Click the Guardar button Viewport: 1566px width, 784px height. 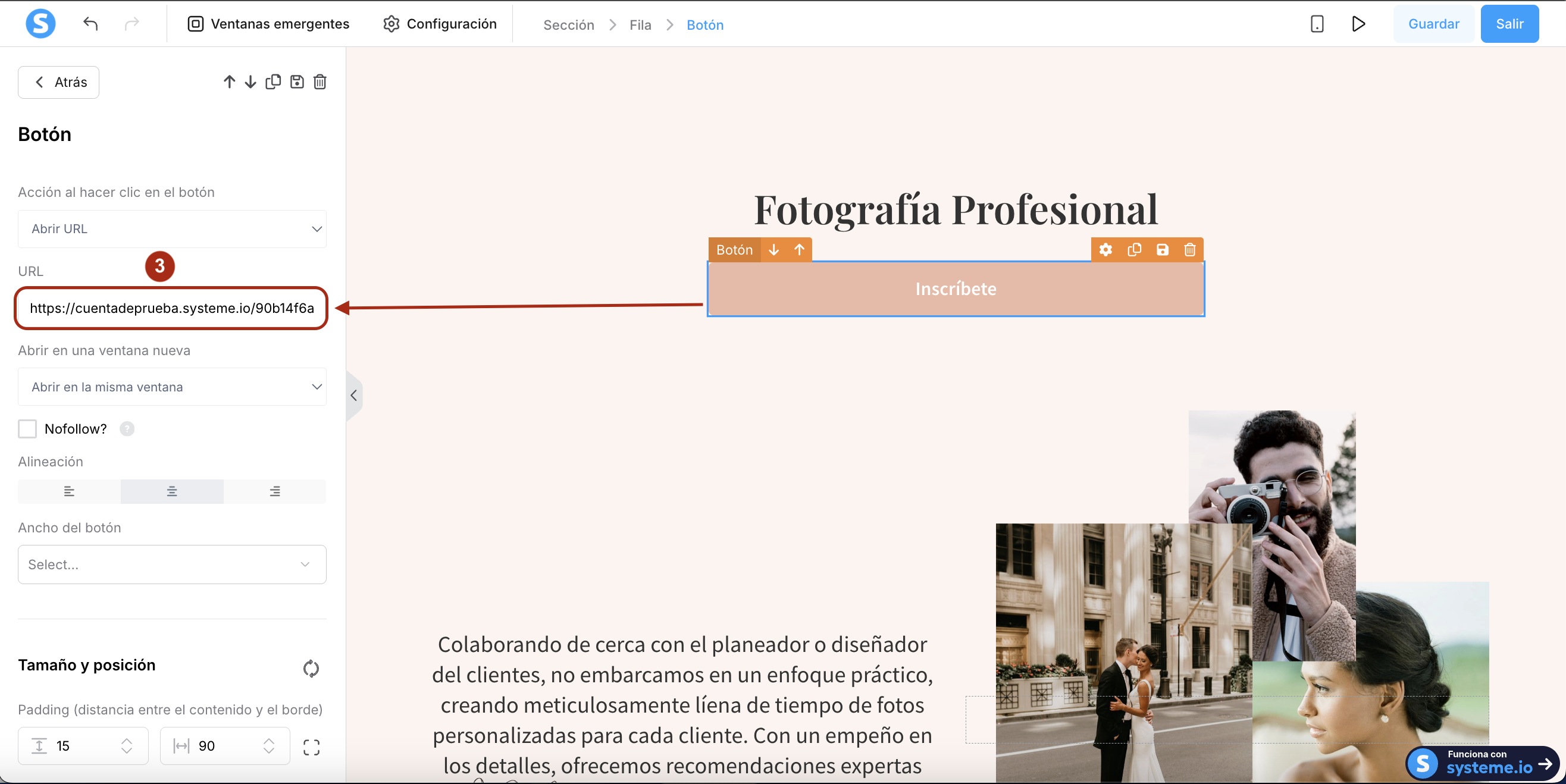coord(1433,24)
